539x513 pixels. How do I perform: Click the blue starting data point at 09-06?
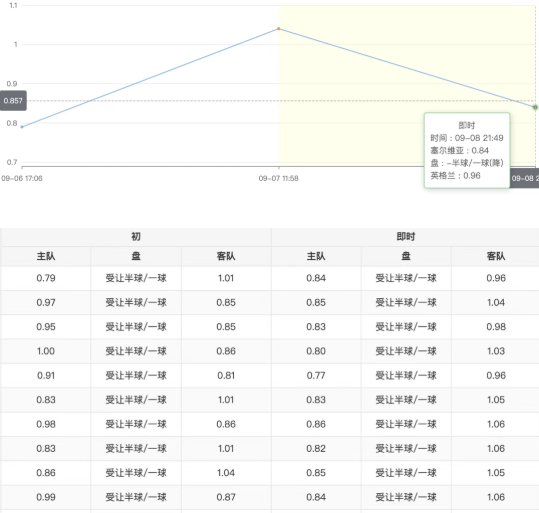coord(22,127)
